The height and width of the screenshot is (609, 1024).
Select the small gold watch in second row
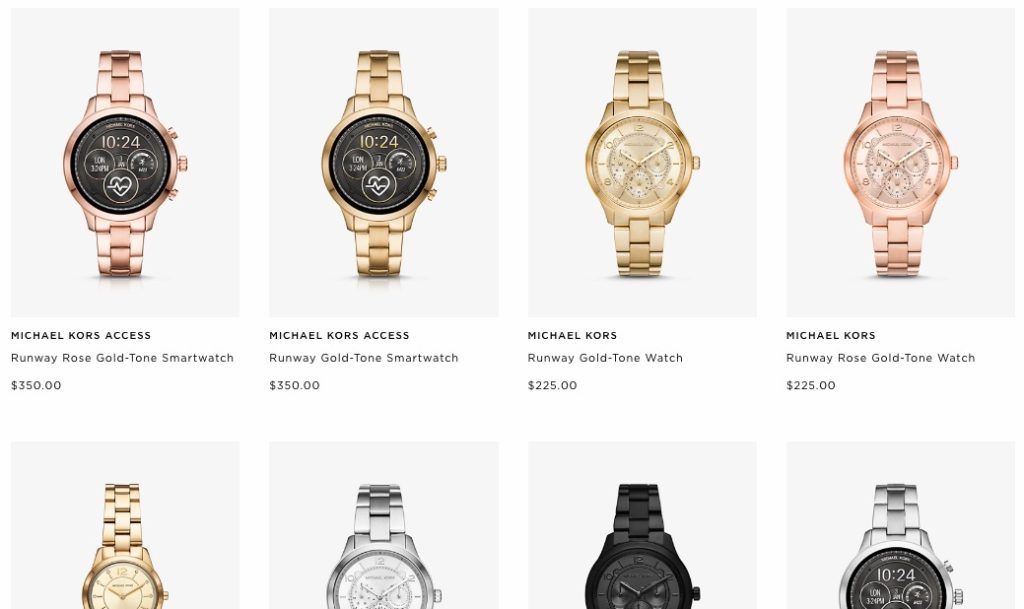(125, 525)
